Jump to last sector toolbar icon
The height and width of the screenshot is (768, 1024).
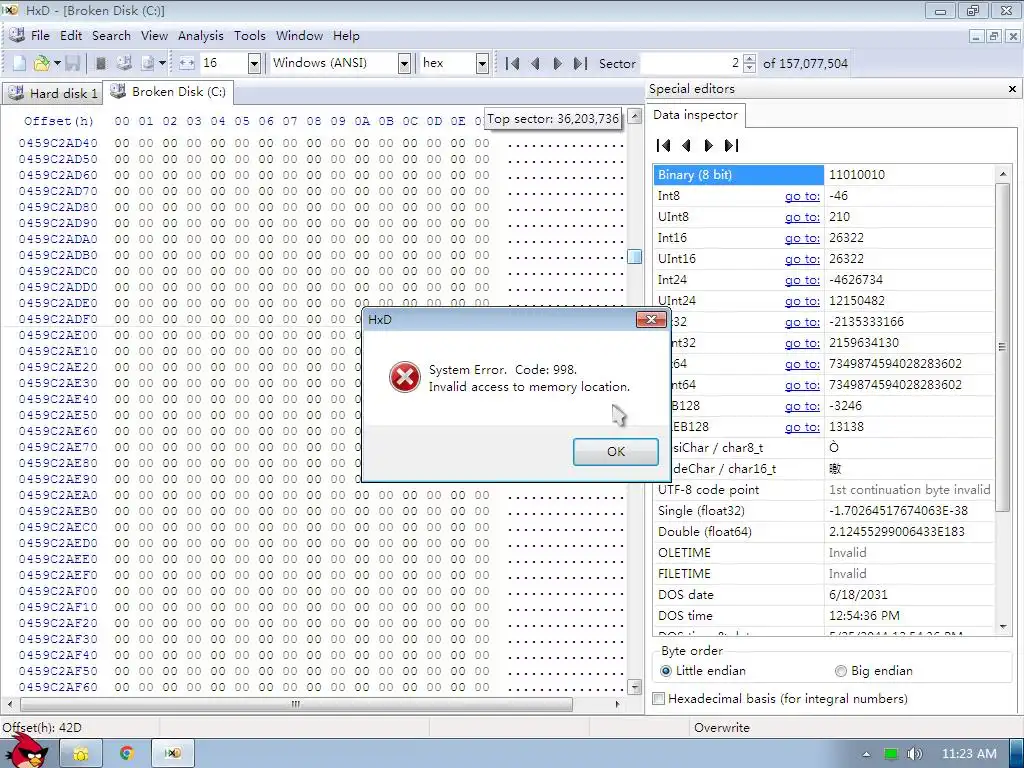[580, 63]
